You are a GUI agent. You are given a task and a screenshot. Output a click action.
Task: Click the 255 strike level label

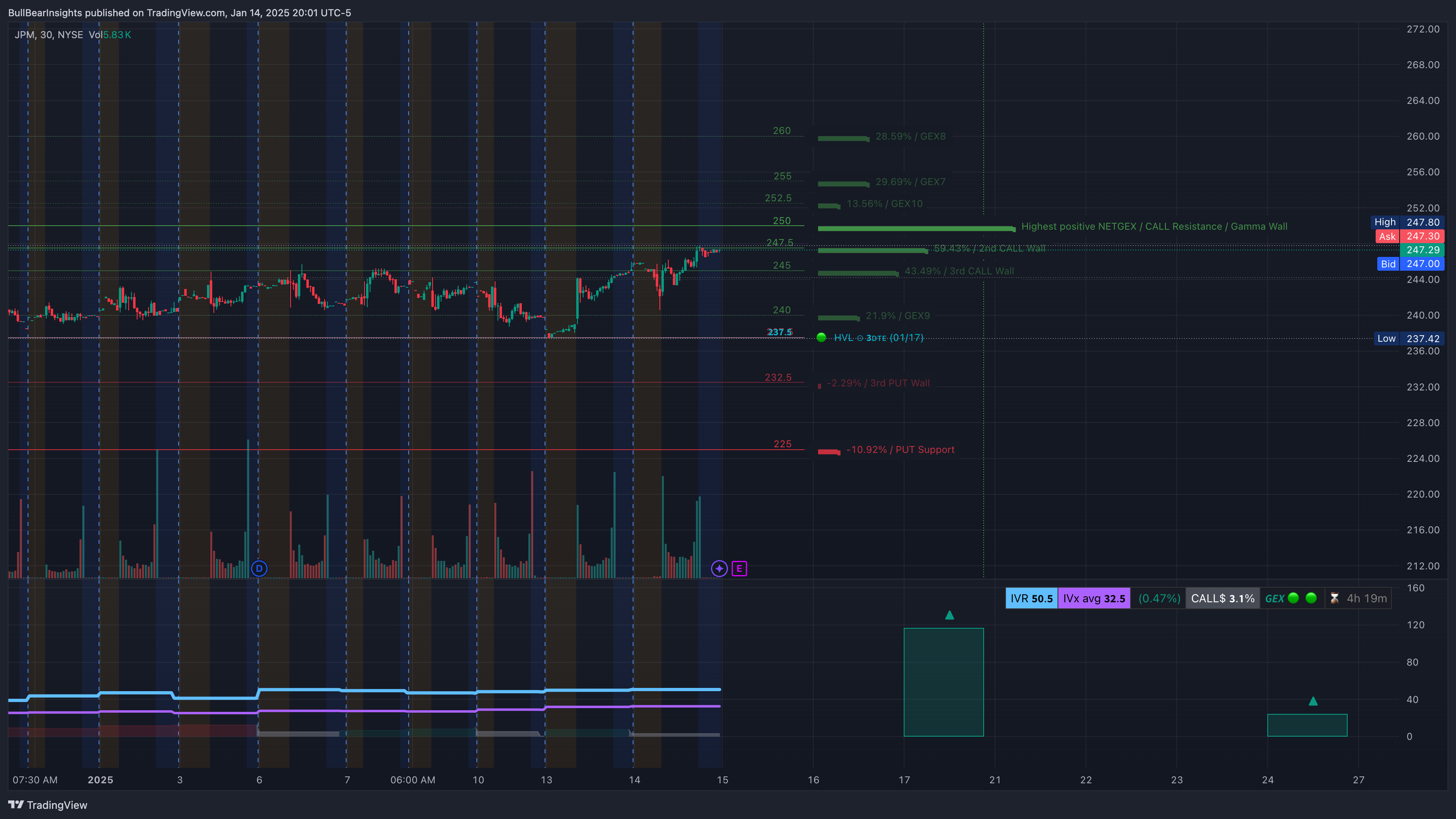point(782,177)
